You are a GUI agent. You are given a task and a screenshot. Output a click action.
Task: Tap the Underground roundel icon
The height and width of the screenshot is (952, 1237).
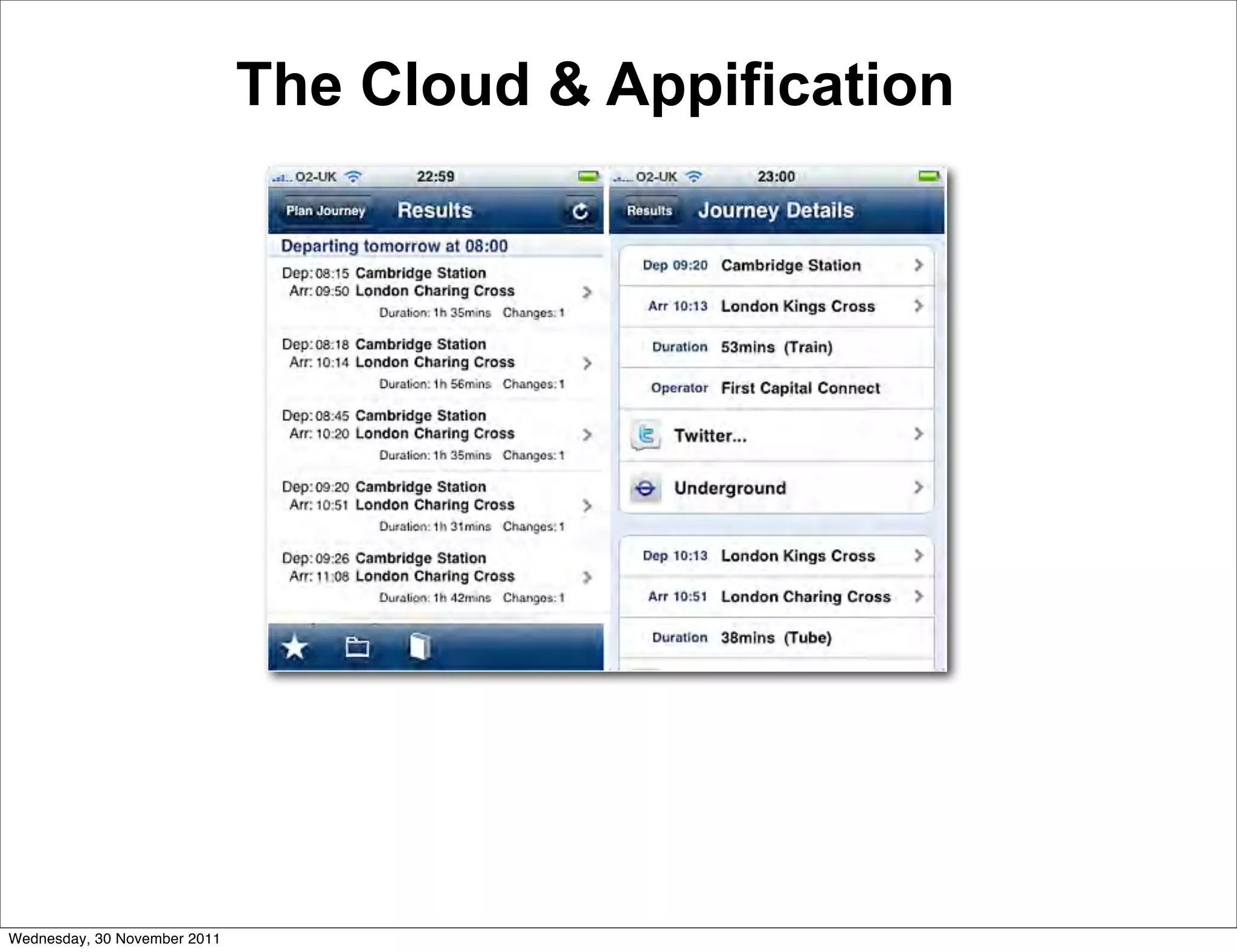(x=646, y=488)
